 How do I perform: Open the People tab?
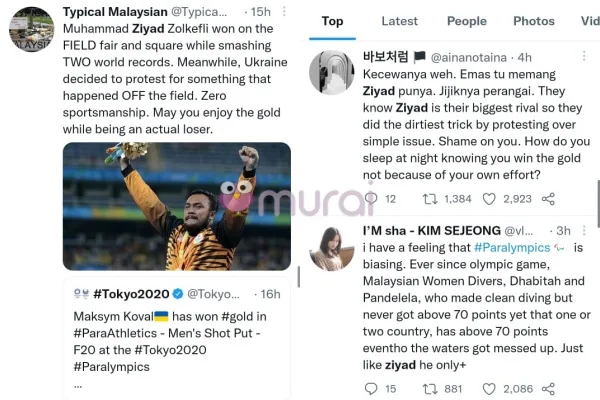pyautogui.click(x=466, y=21)
